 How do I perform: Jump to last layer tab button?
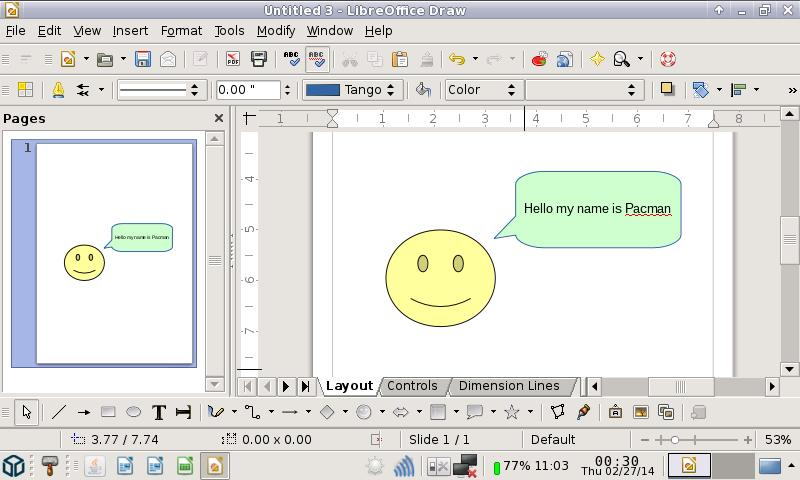pyautogui.click(x=305, y=386)
